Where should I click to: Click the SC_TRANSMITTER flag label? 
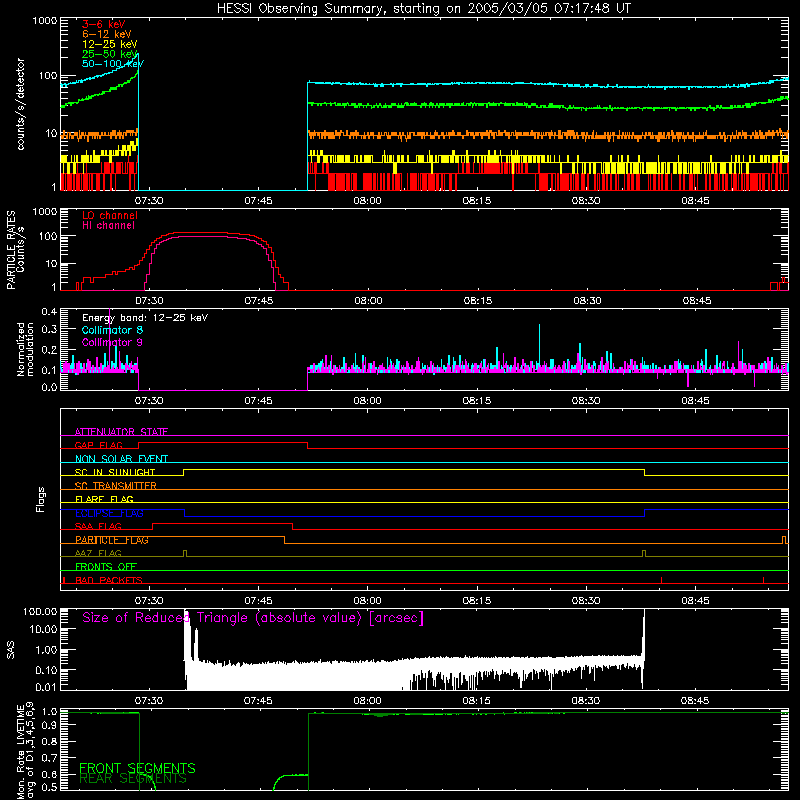115,485
